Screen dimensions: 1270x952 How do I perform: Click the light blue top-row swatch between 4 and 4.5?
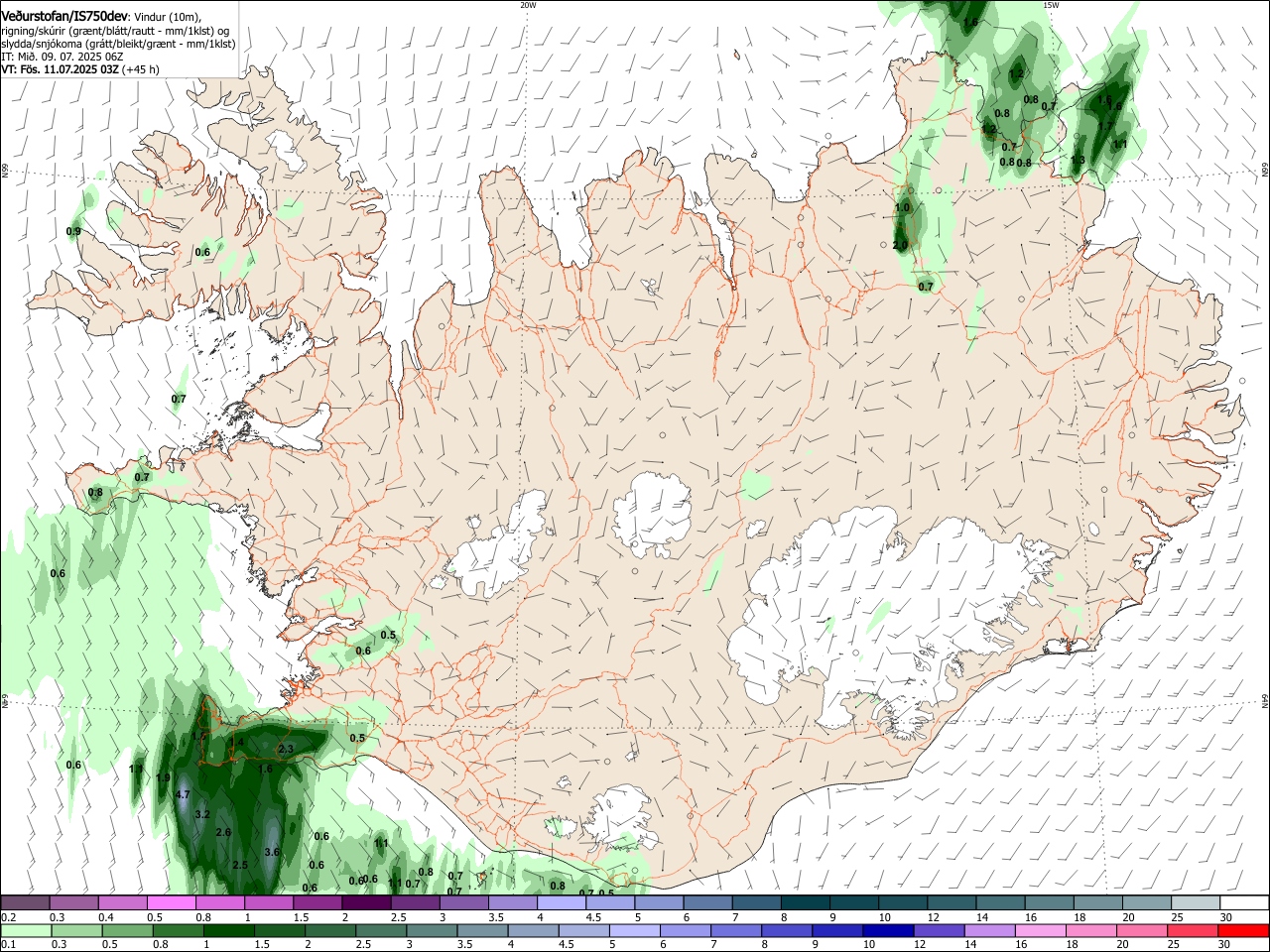tap(560, 902)
